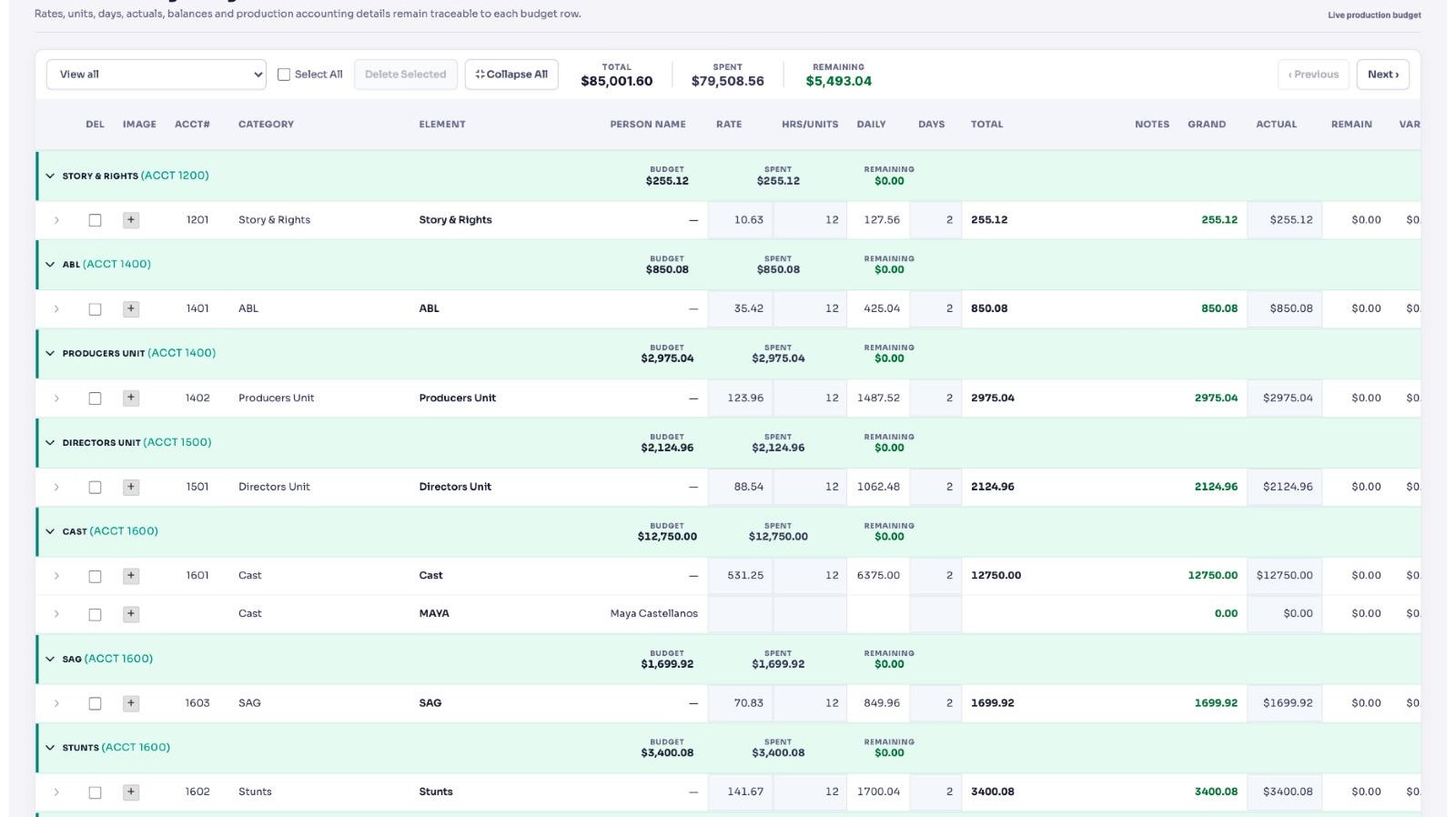Edit the rate field 10.63 for Story & Rights

[740, 220]
